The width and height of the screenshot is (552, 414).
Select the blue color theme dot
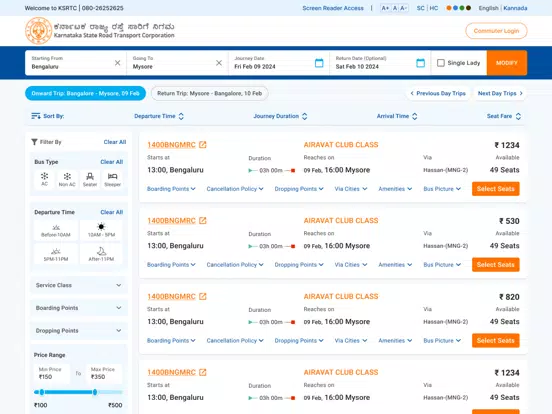[x=456, y=8]
